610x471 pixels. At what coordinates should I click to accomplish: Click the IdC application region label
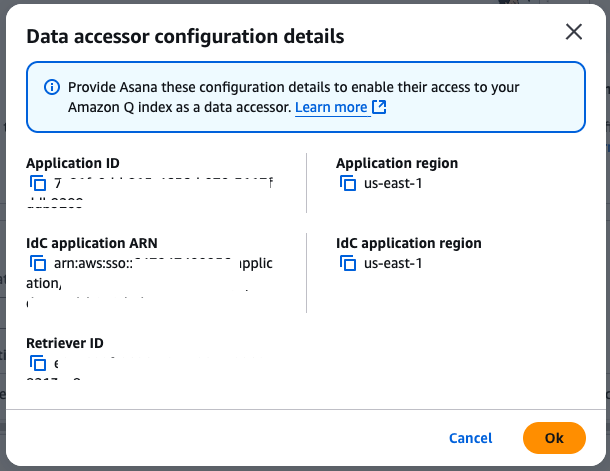point(409,243)
